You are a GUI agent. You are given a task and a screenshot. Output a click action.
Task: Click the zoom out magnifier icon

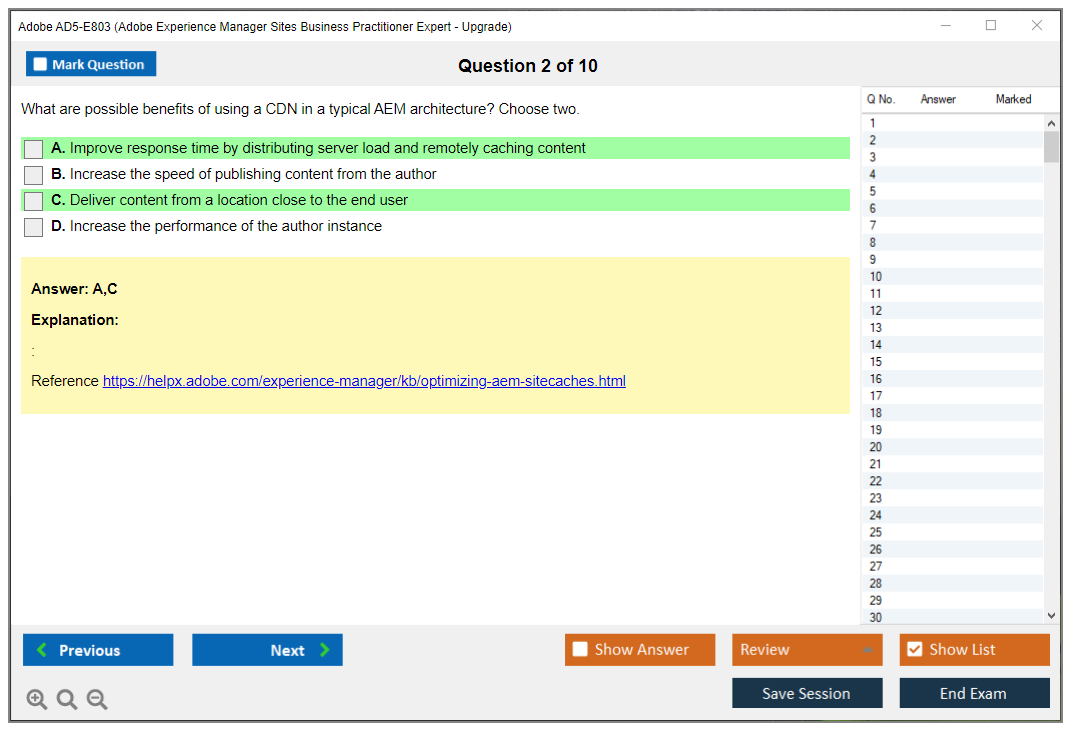[97, 700]
